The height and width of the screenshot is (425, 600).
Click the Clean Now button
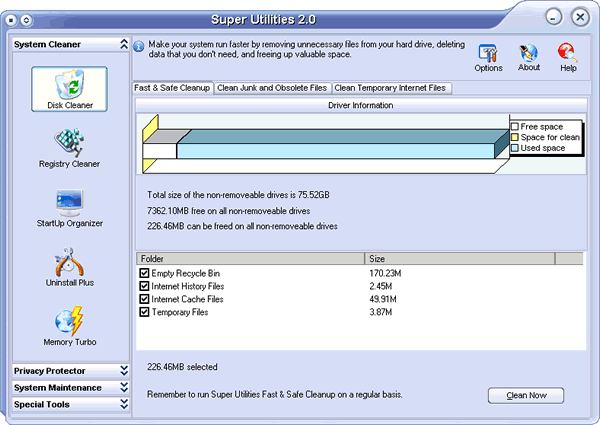point(526,395)
